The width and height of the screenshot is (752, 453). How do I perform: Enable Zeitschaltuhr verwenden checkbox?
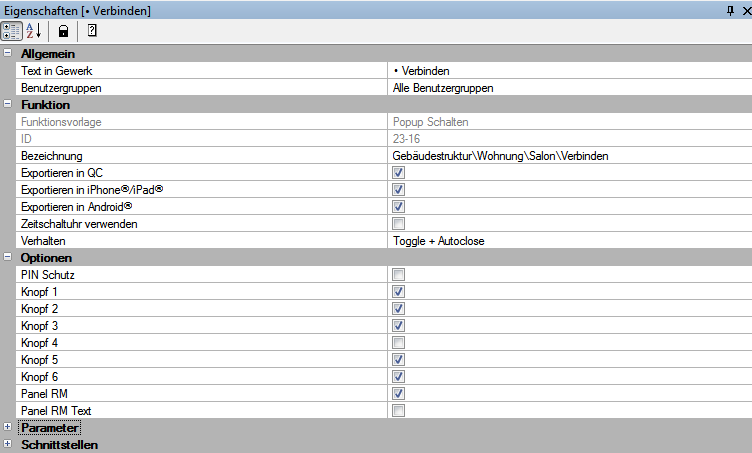[x=399, y=224]
